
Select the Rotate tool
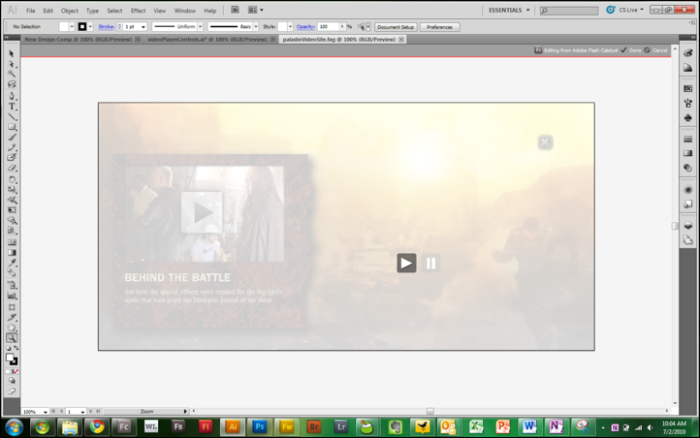(x=12, y=179)
